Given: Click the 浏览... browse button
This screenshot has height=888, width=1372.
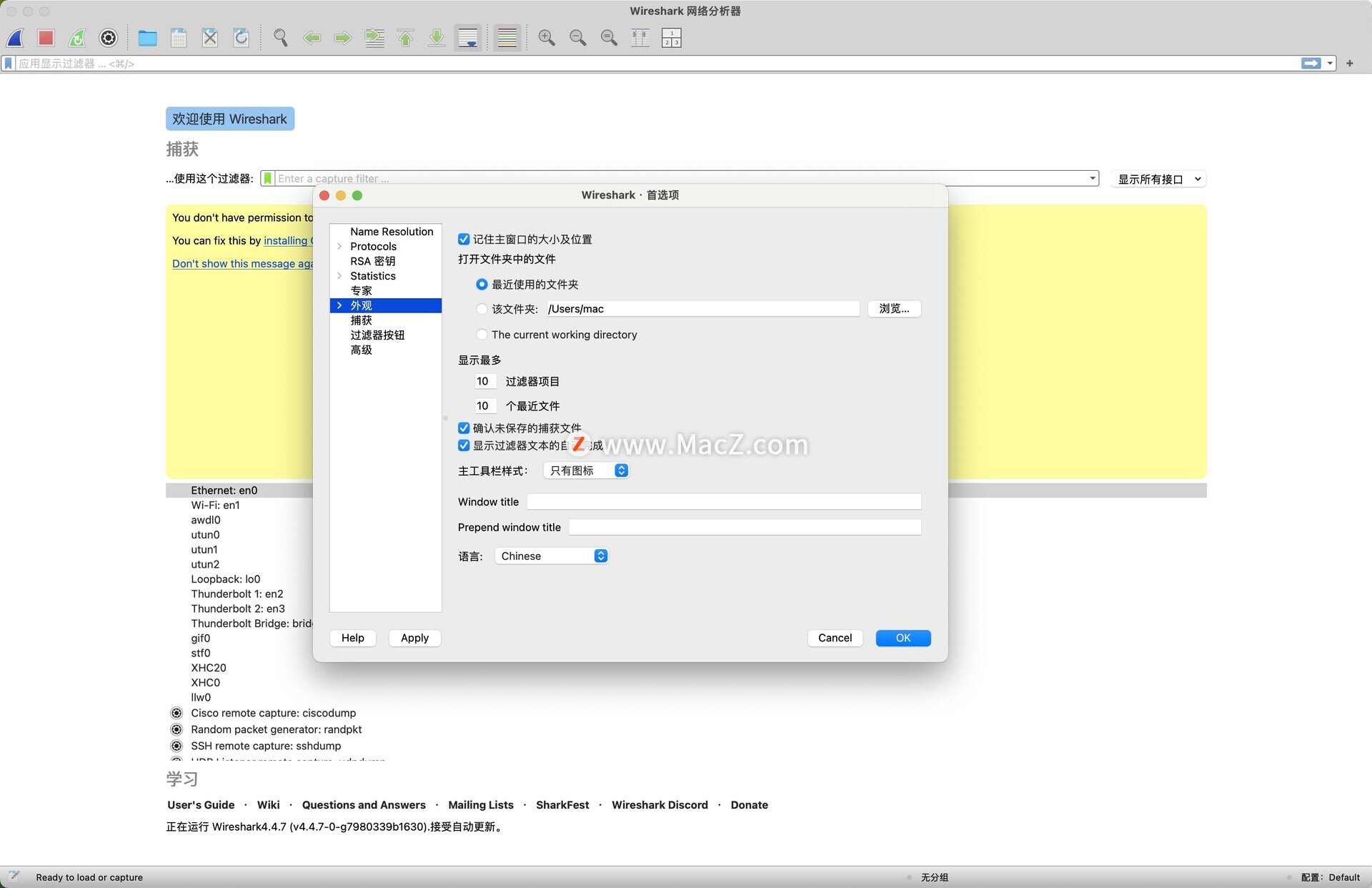Looking at the screenshot, I should tap(895, 309).
